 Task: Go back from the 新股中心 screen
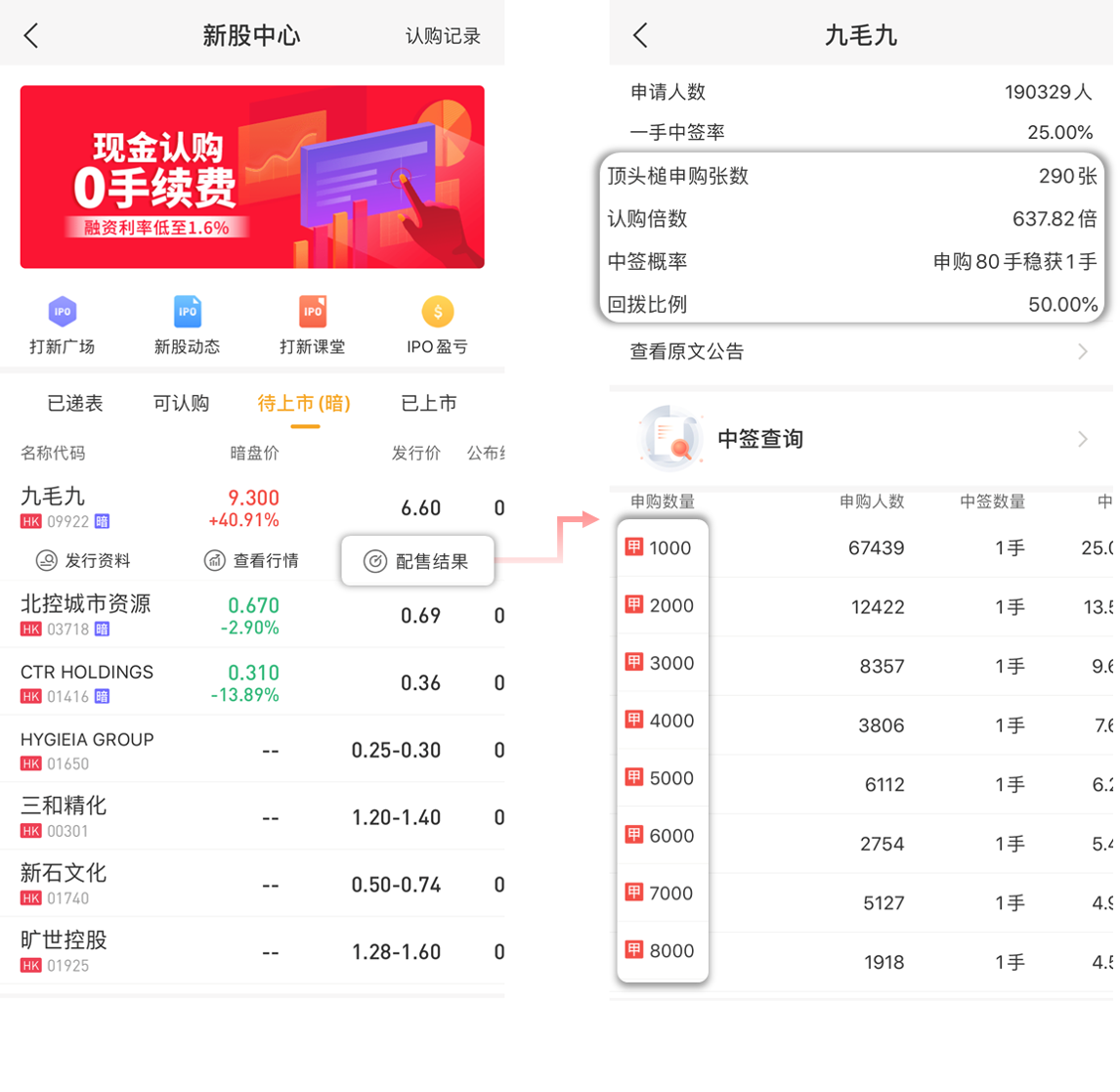point(30,35)
